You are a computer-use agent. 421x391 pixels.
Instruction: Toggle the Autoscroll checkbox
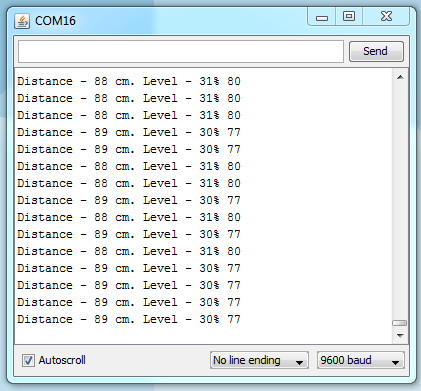click(x=28, y=360)
